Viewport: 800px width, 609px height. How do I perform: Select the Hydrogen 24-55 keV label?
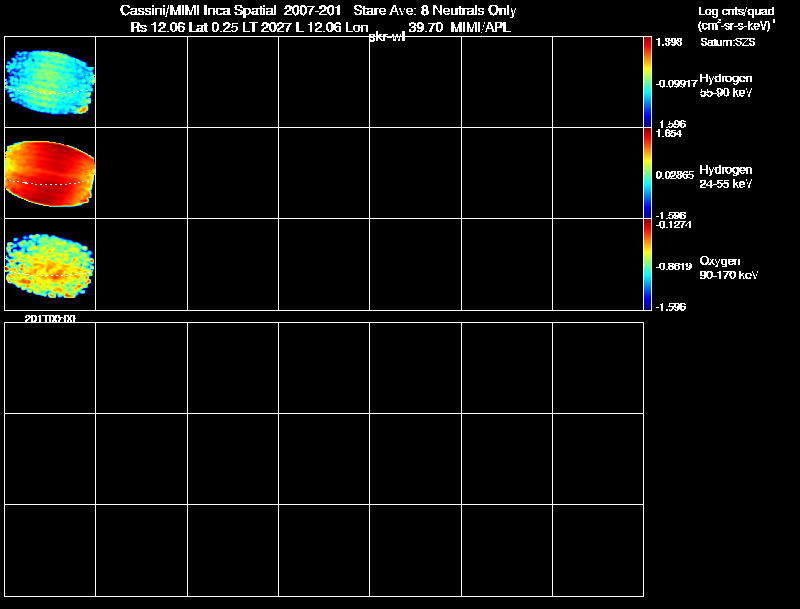(726, 176)
